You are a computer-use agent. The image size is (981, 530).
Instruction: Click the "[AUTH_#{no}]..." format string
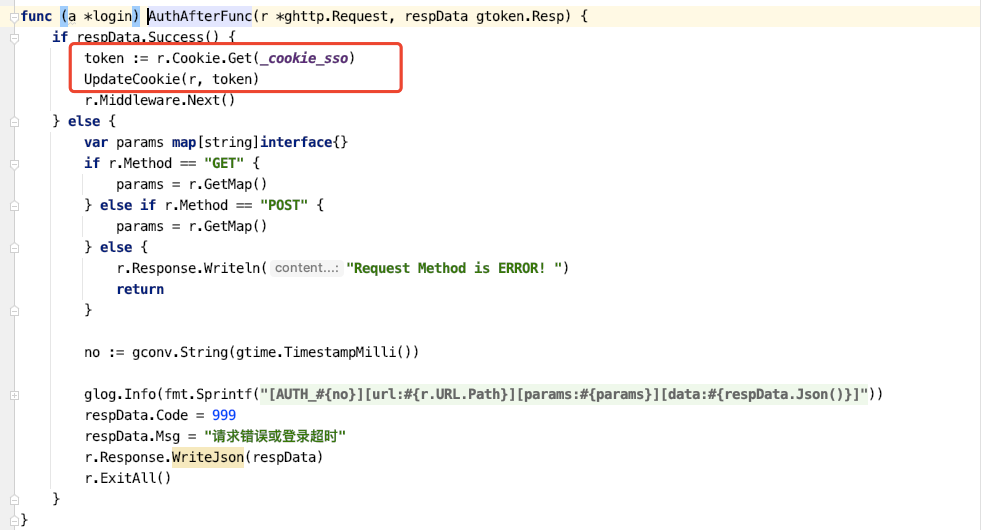564,394
